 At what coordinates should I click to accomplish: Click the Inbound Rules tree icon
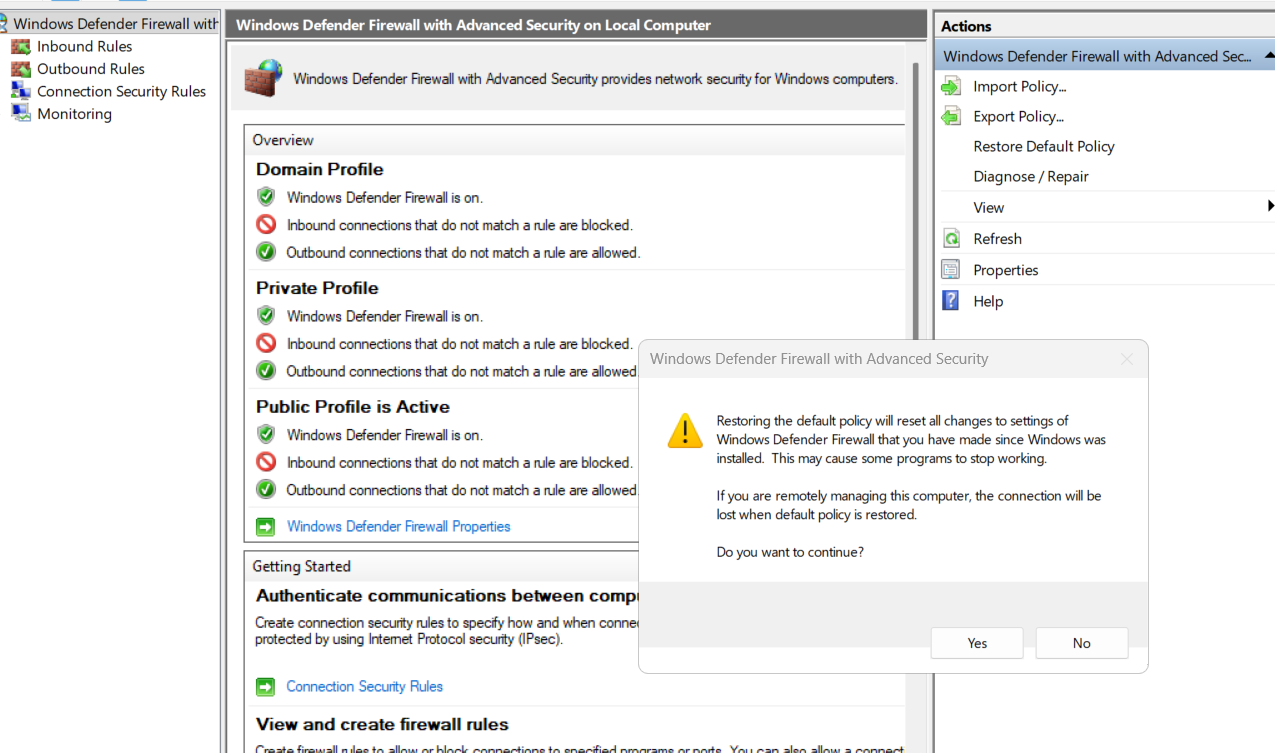(21, 46)
